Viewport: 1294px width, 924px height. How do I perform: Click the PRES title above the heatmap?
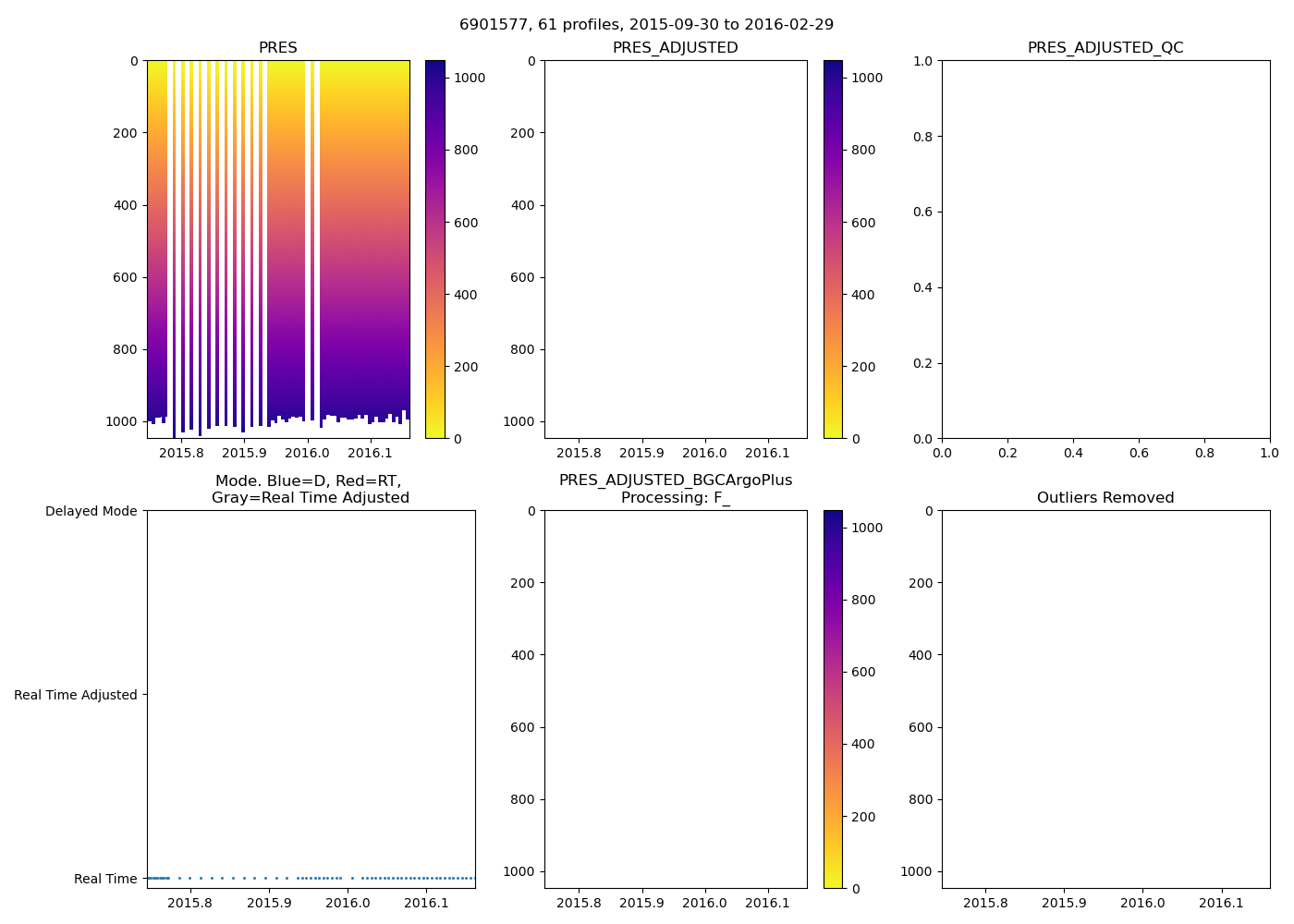point(277,47)
